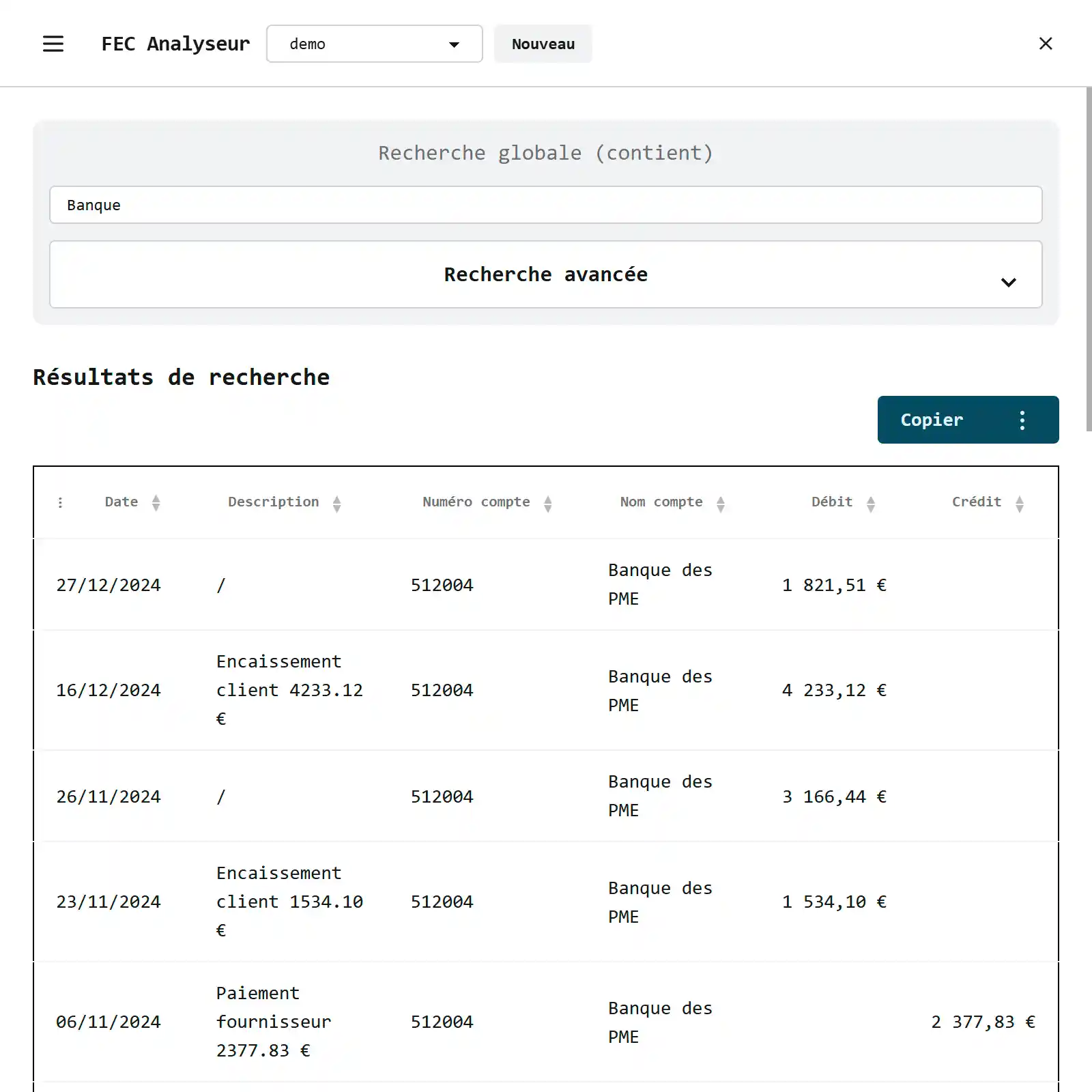Expand the Recherche avancée panel
Image resolution: width=1092 pixels, height=1092 pixels.
coord(545,274)
